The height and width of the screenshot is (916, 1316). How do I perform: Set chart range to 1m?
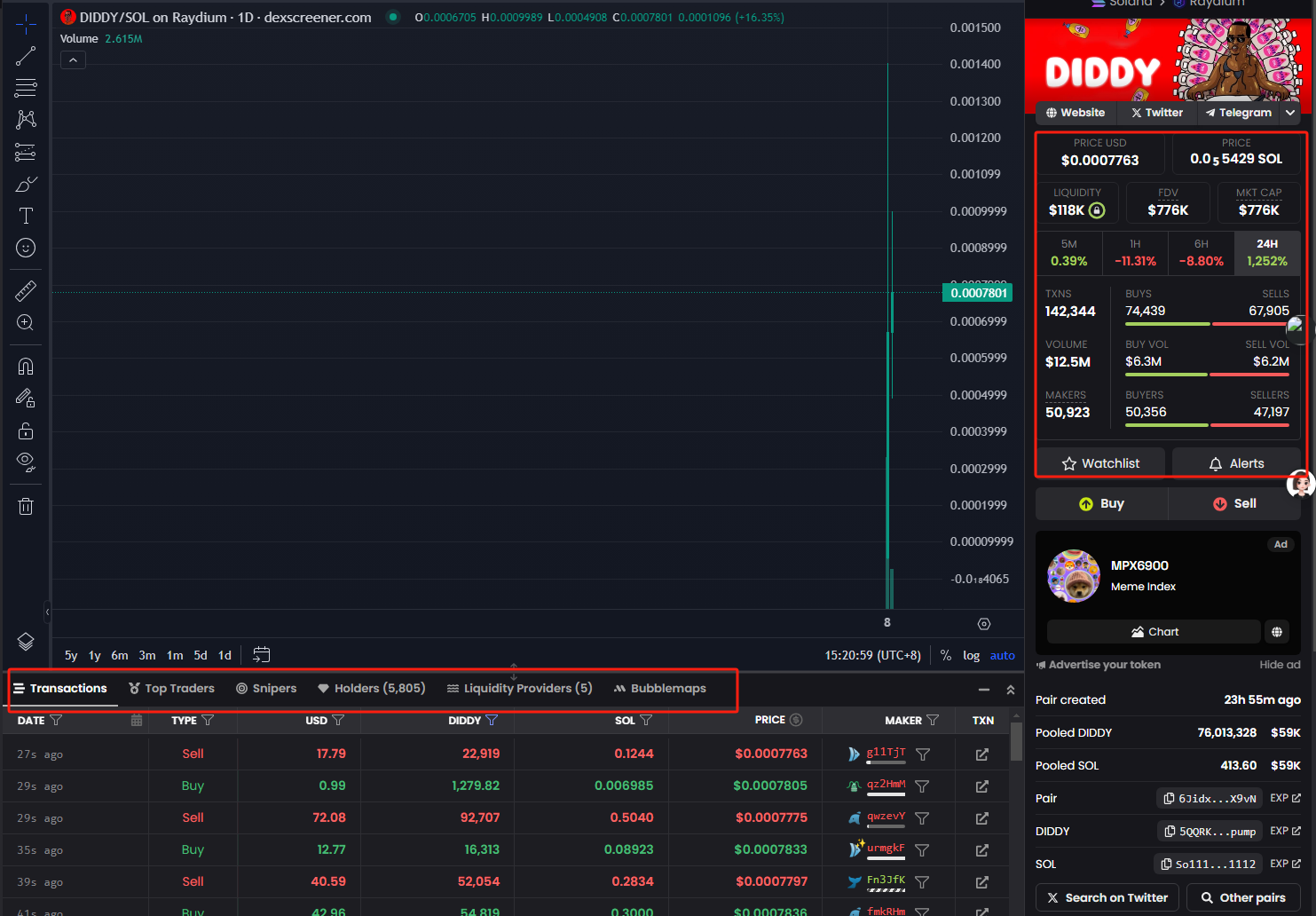click(x=175, y=655)
